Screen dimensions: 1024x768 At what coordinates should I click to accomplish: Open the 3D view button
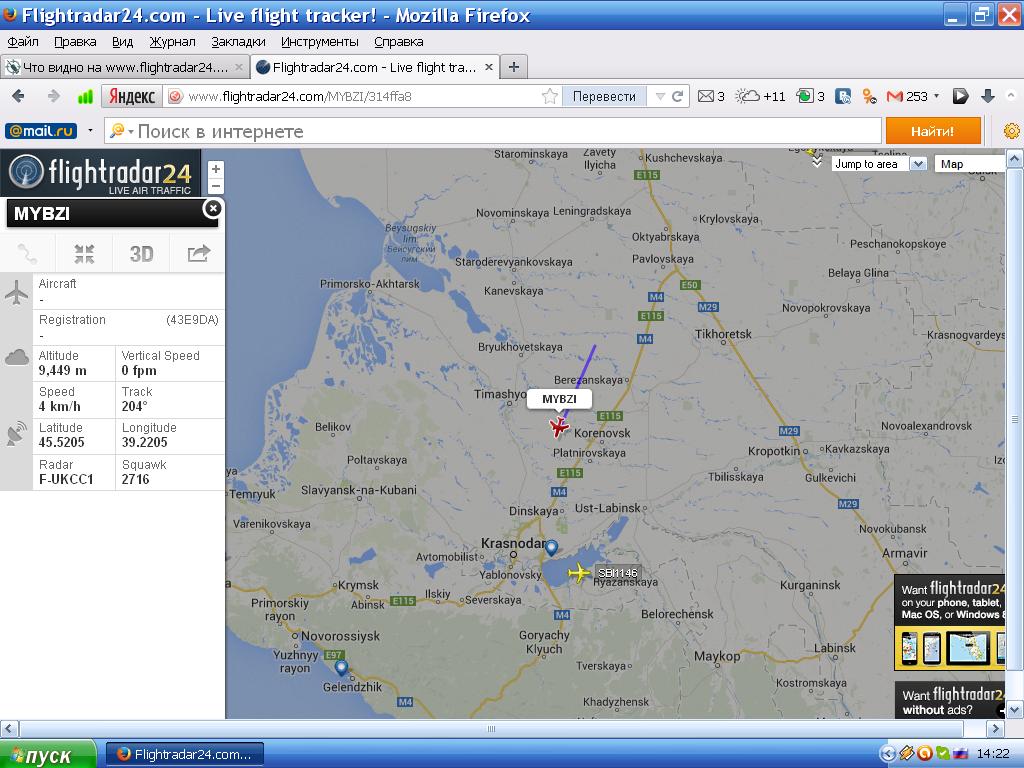pyautogui.click(x=141, y=253)
